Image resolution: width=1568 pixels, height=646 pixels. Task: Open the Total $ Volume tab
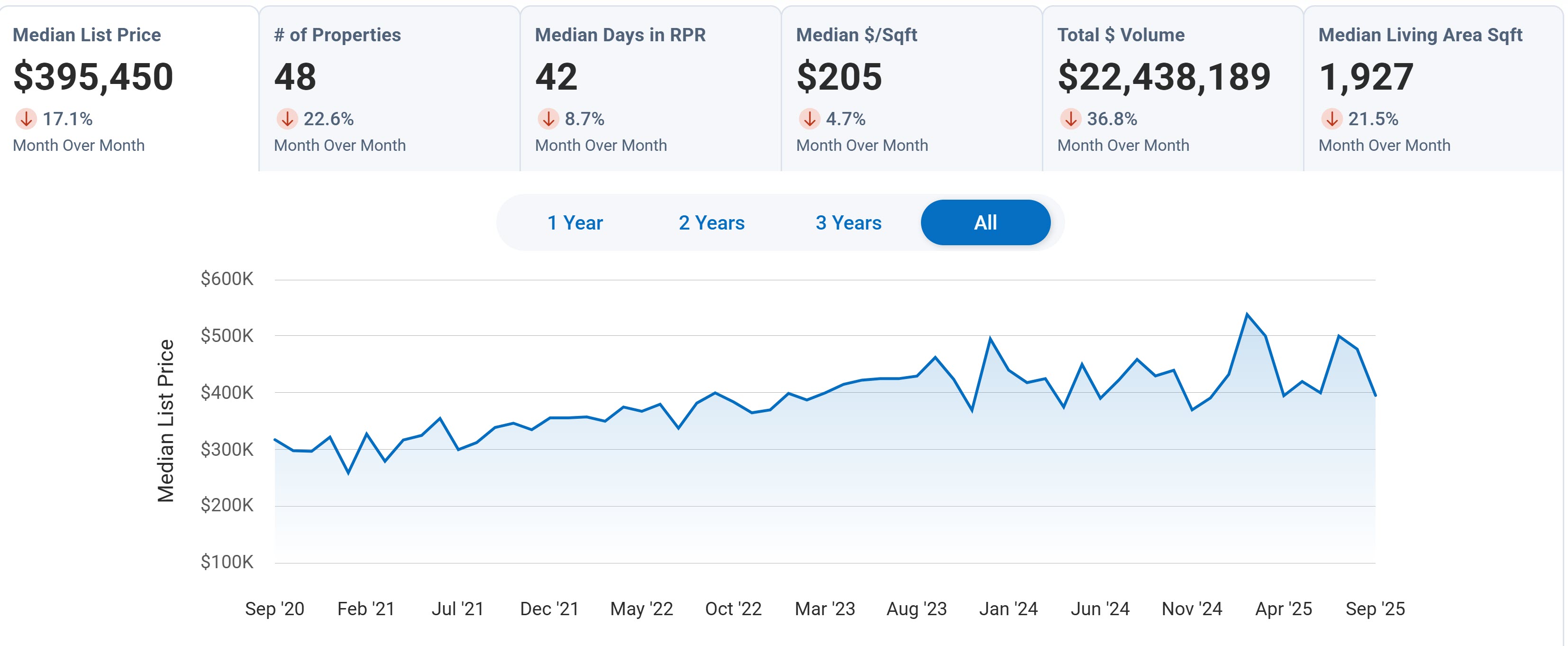click(1121, 35)
